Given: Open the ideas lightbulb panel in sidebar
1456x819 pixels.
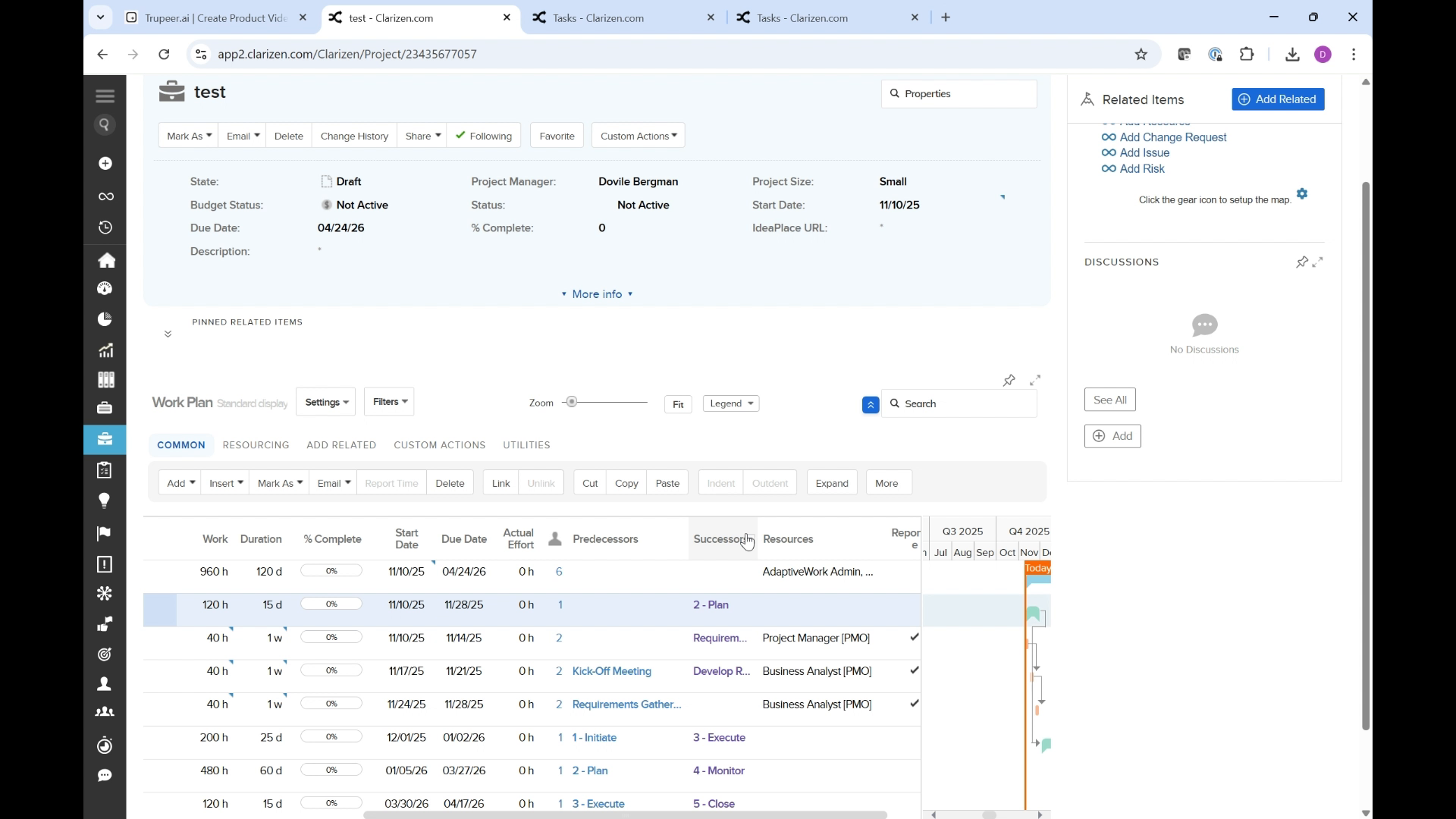Looking at the screenshot, I should pyautogui.click(x=104, y=500).
